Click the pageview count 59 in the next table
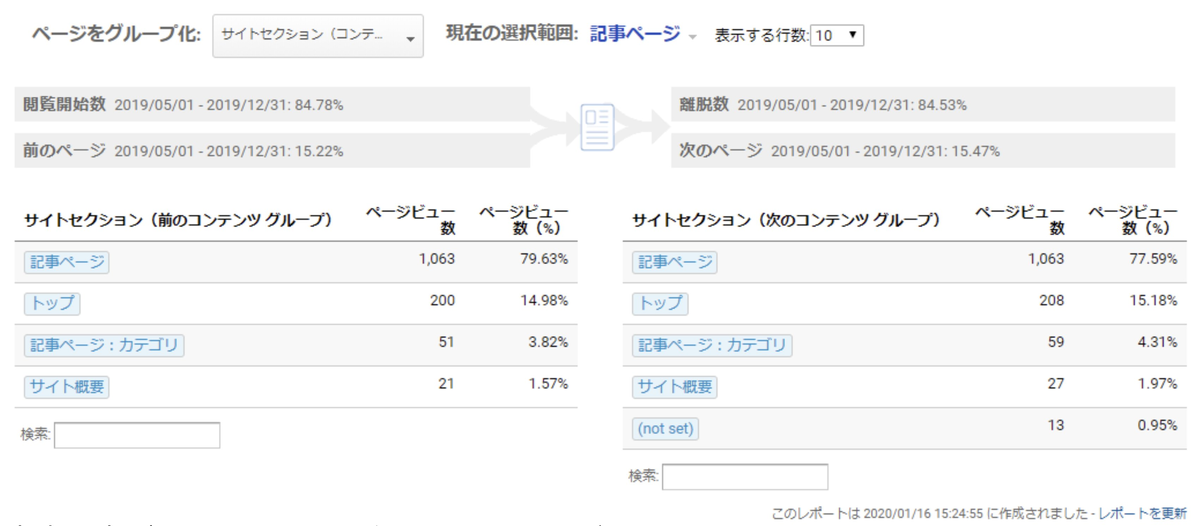Image resolution: width=1200 pixels, height=526 pixels. coord(1054,342)
